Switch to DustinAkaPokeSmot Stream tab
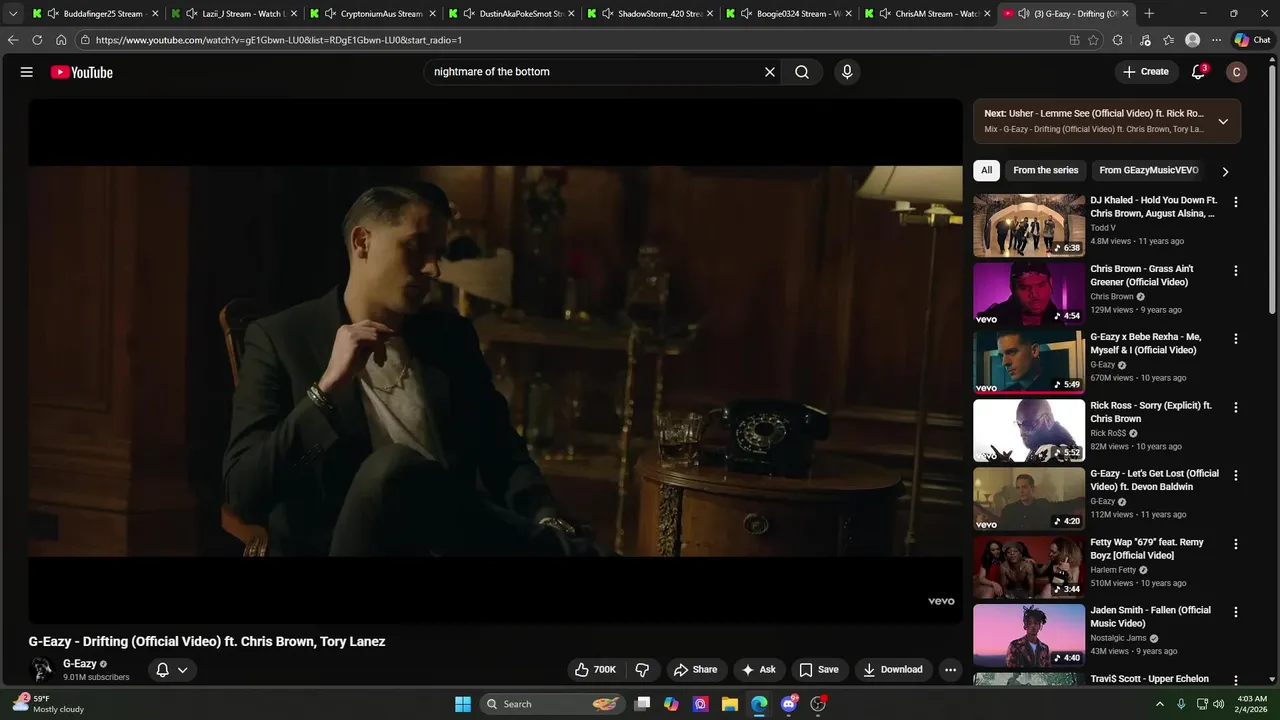This screenshot has width=1280, height=720. click(511, 14)
